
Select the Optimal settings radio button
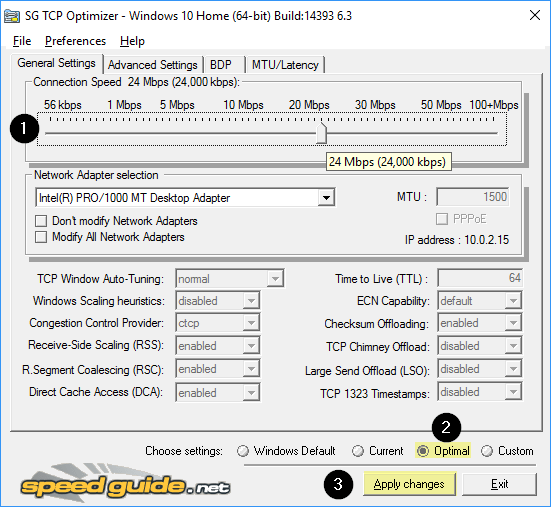423,451
